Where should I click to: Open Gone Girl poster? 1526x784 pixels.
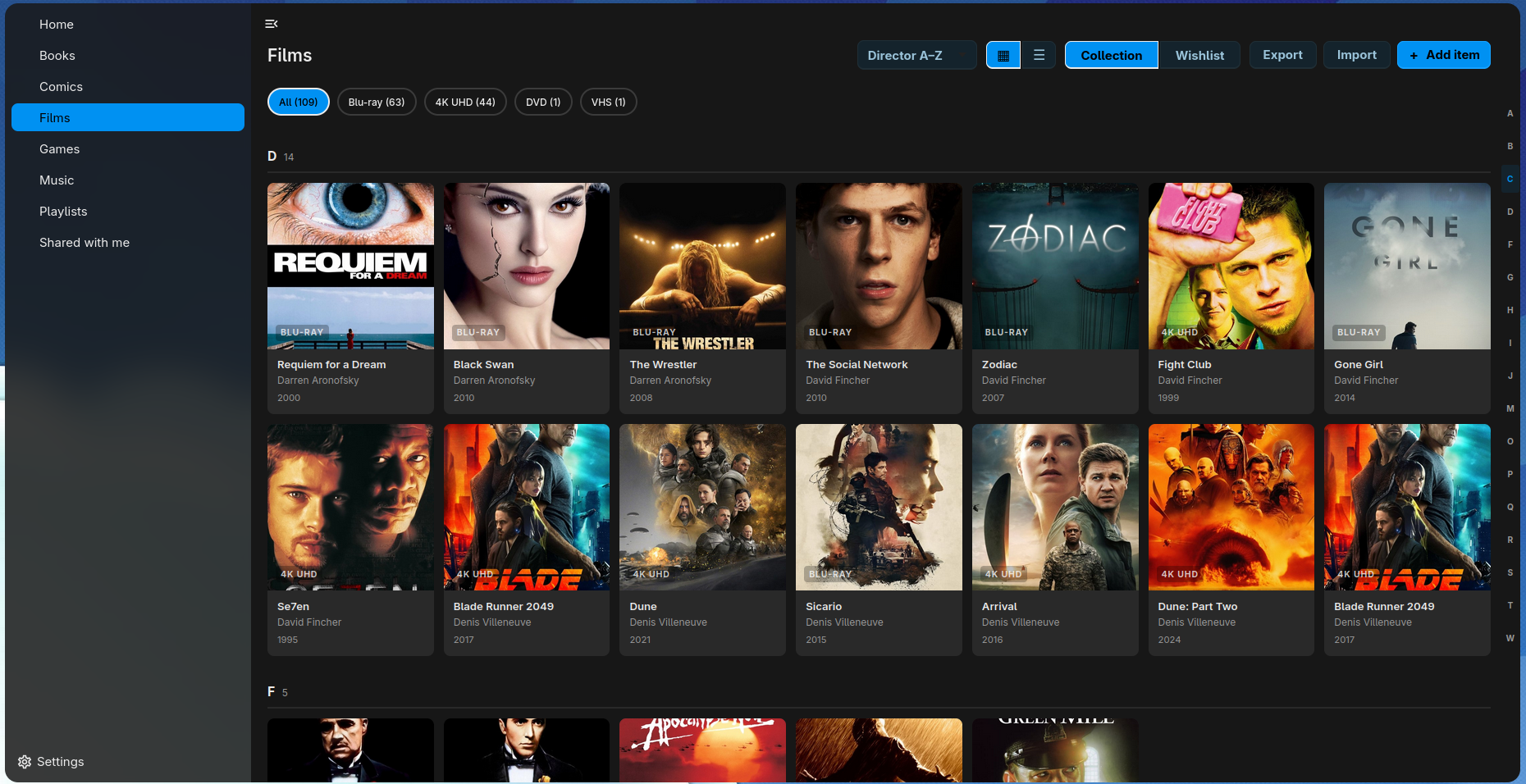(1407, 266)
